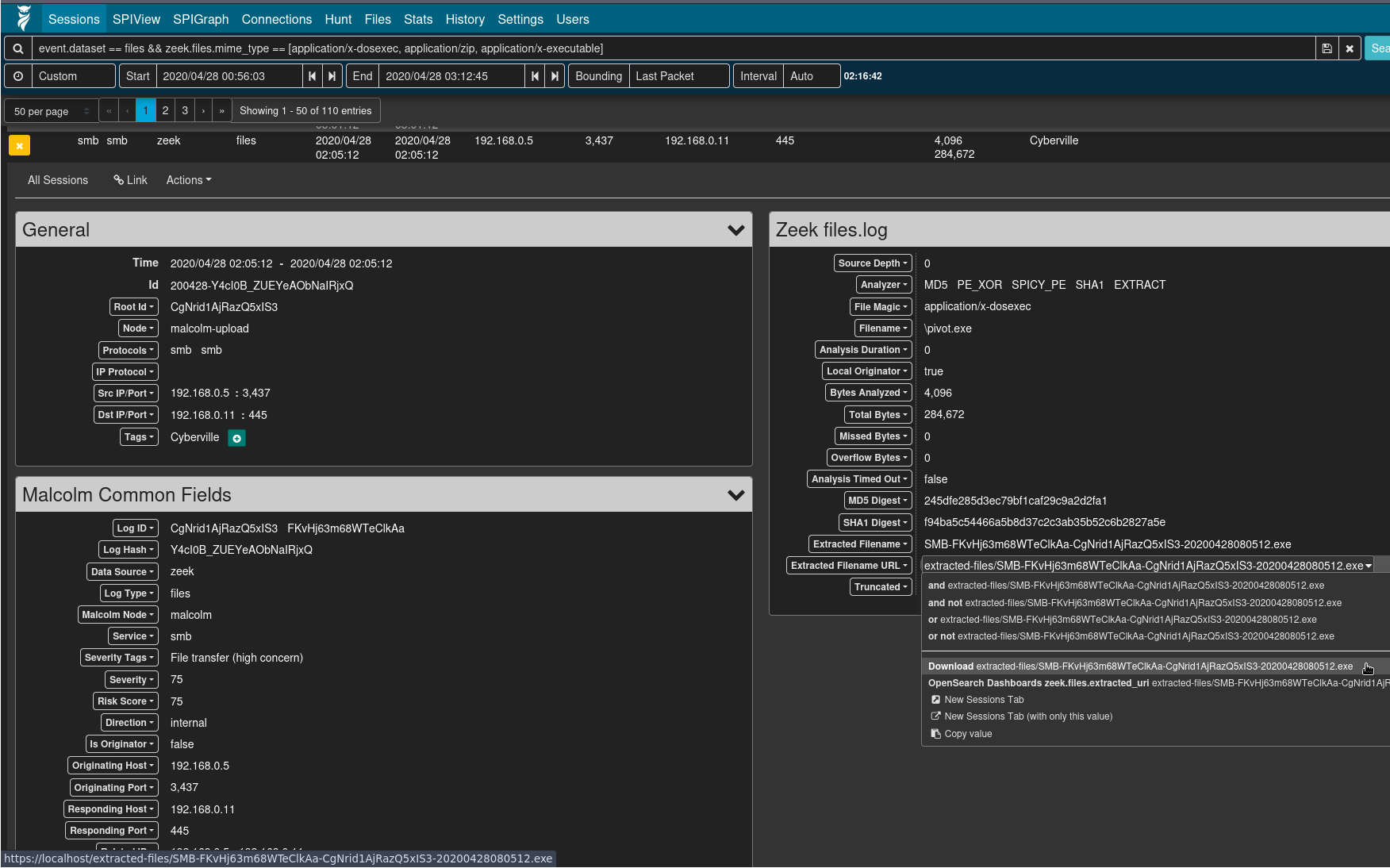Collapse the General section

(735, 230)
